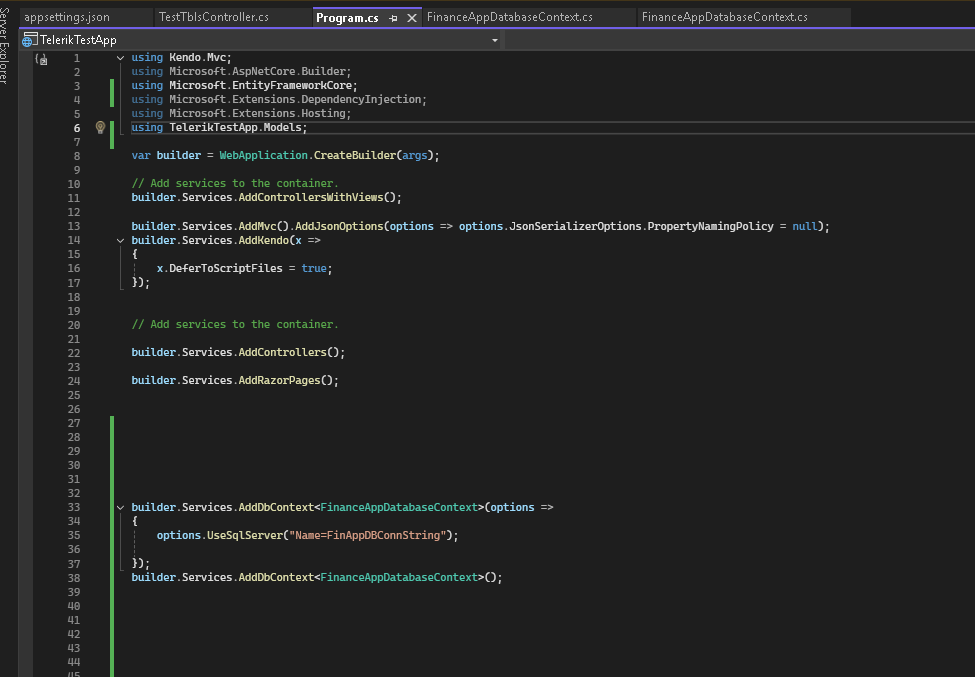Click the TelerikTestApp project icon
Screen dimensions: 975x677
click(x=28, y=40)
